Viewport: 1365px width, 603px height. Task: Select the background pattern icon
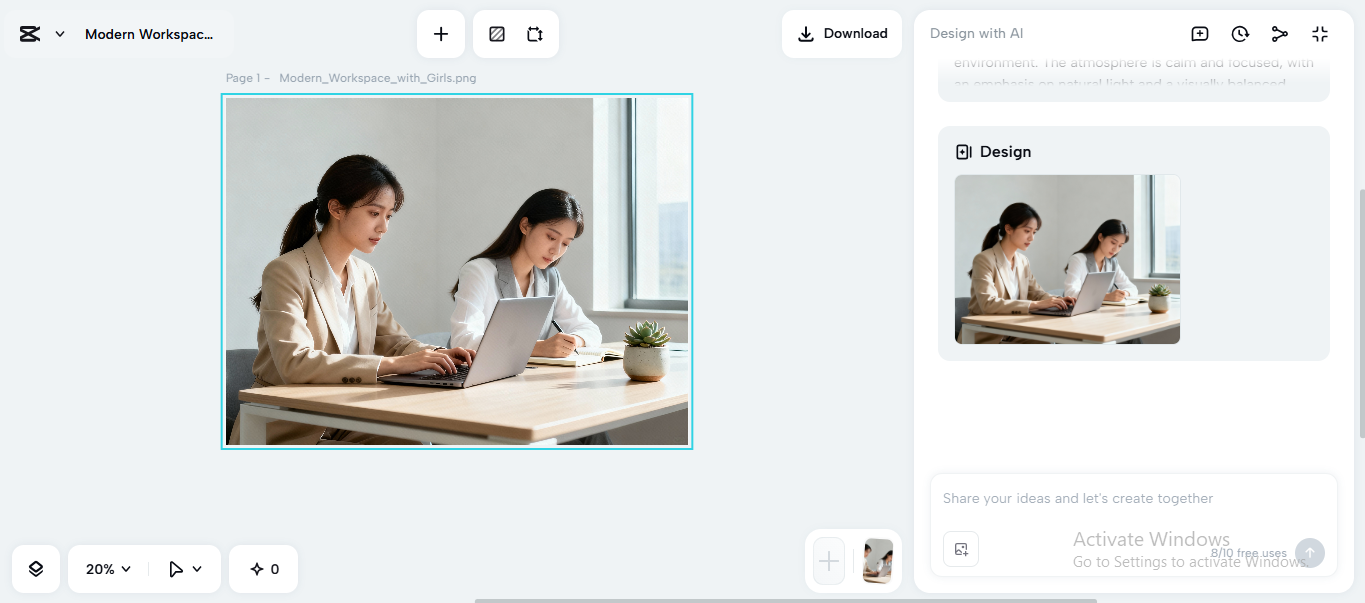click(497, 34)
